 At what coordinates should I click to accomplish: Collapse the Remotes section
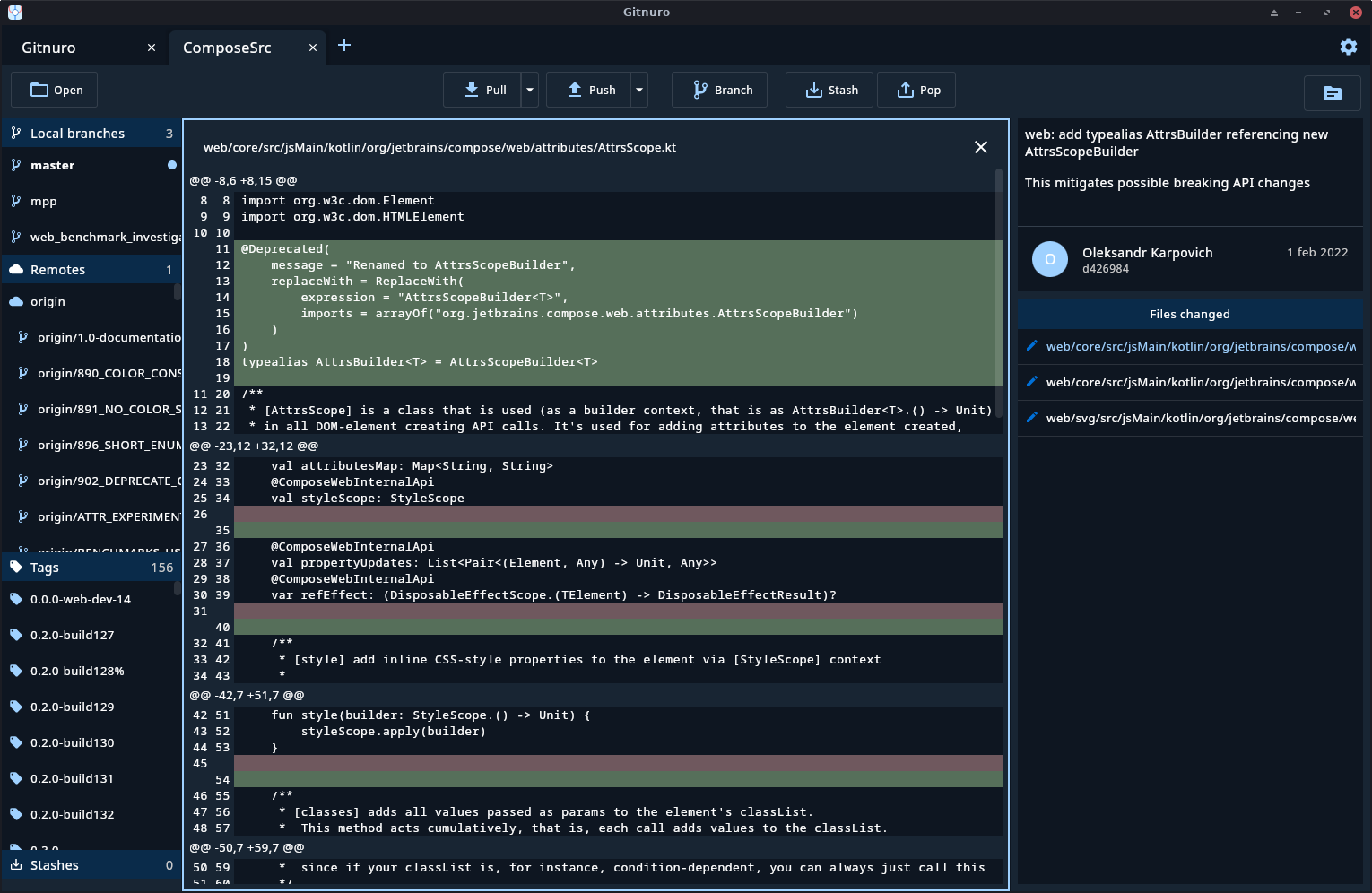click(91, 270)
